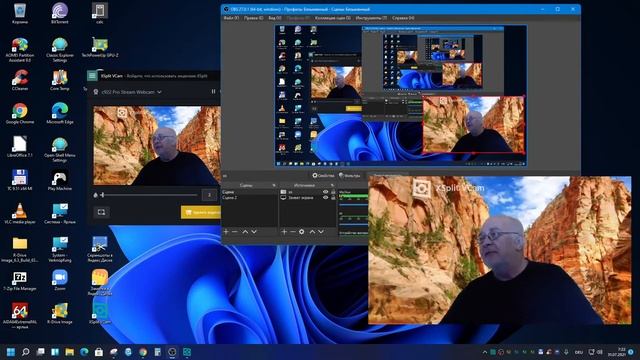Open the Вид menu in OBS
The image size is (640, 360).
click(275, 18)
